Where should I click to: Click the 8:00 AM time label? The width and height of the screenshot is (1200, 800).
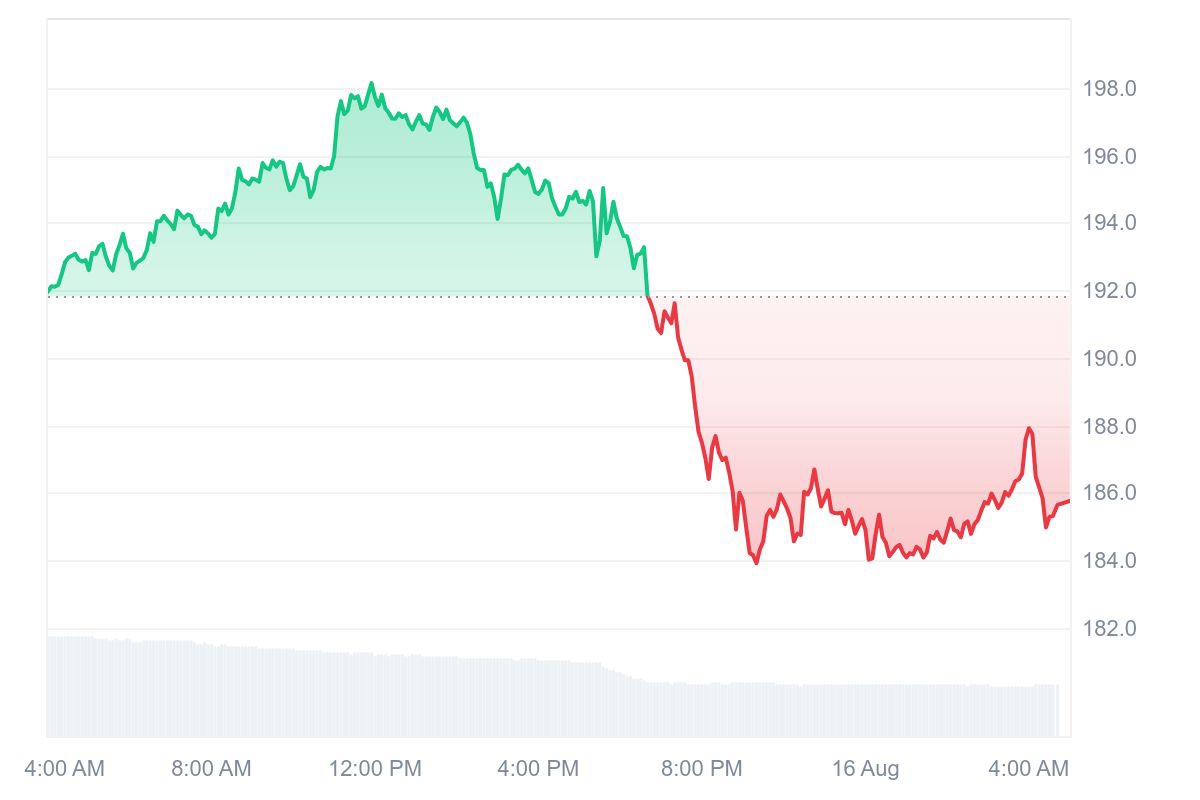(x=211, y=769)
